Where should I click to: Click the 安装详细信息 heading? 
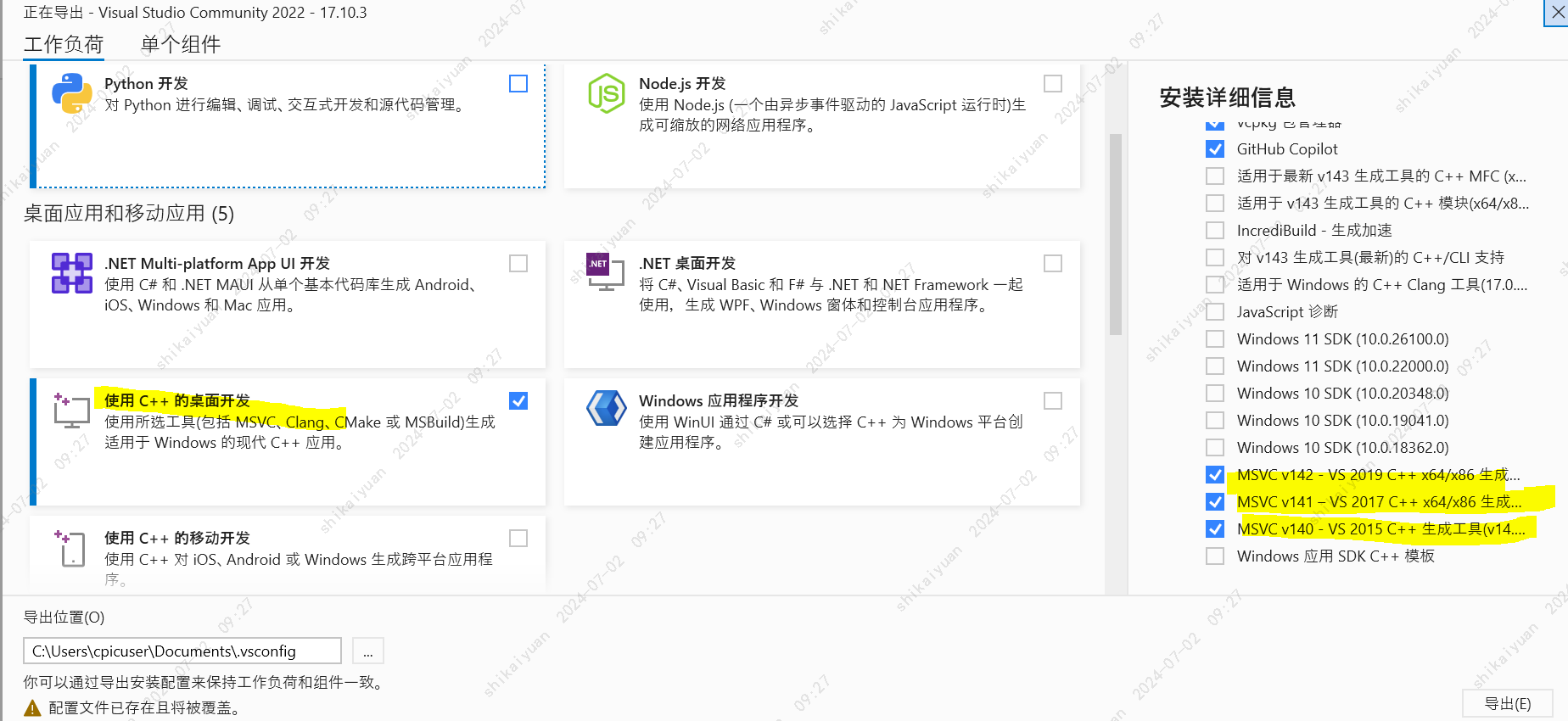click(1228, 98)
